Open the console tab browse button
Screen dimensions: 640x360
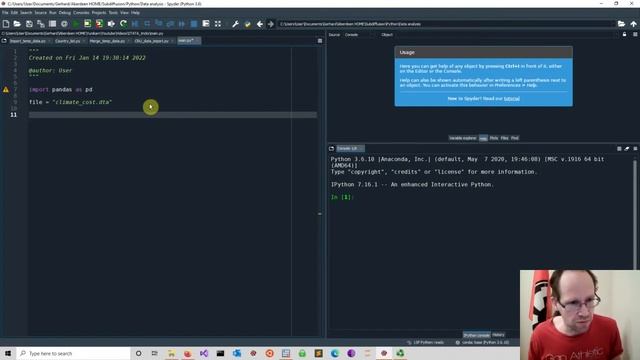click(x=331, y=149)
